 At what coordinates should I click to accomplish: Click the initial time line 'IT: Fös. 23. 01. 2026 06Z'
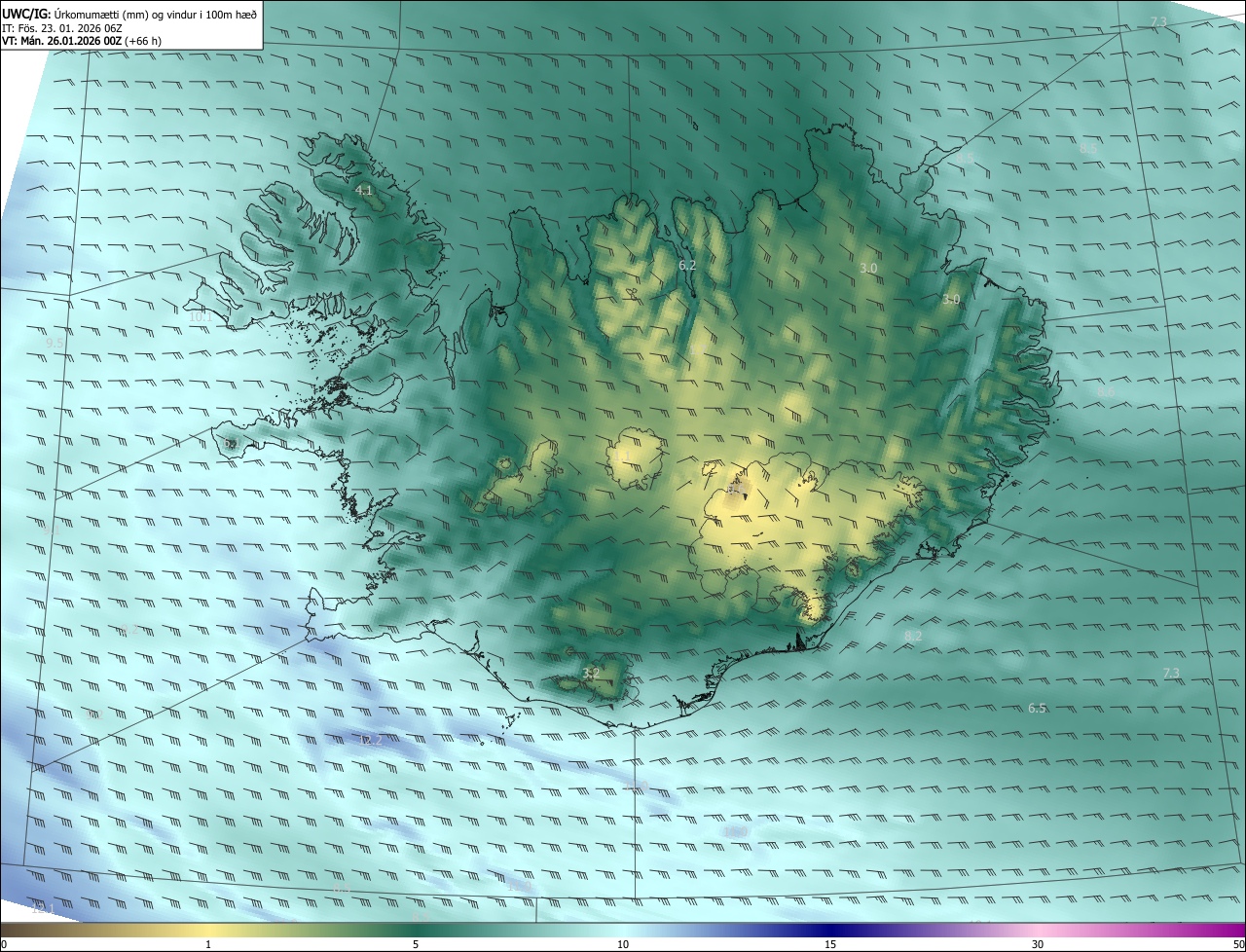coord(60,27)
